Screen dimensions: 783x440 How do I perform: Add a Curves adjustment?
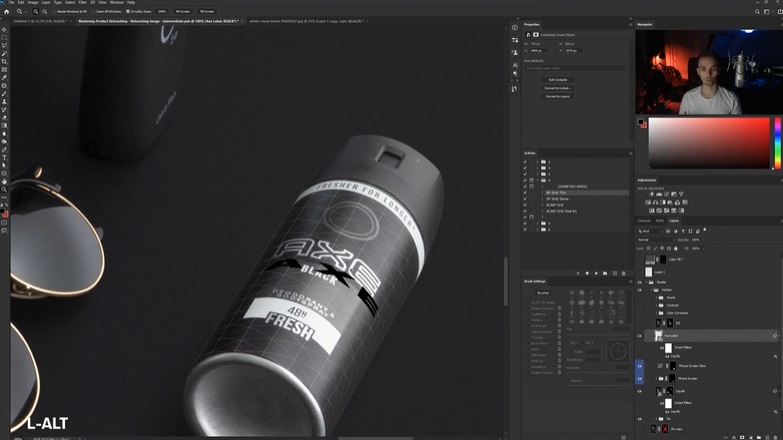tap(666, 194)
